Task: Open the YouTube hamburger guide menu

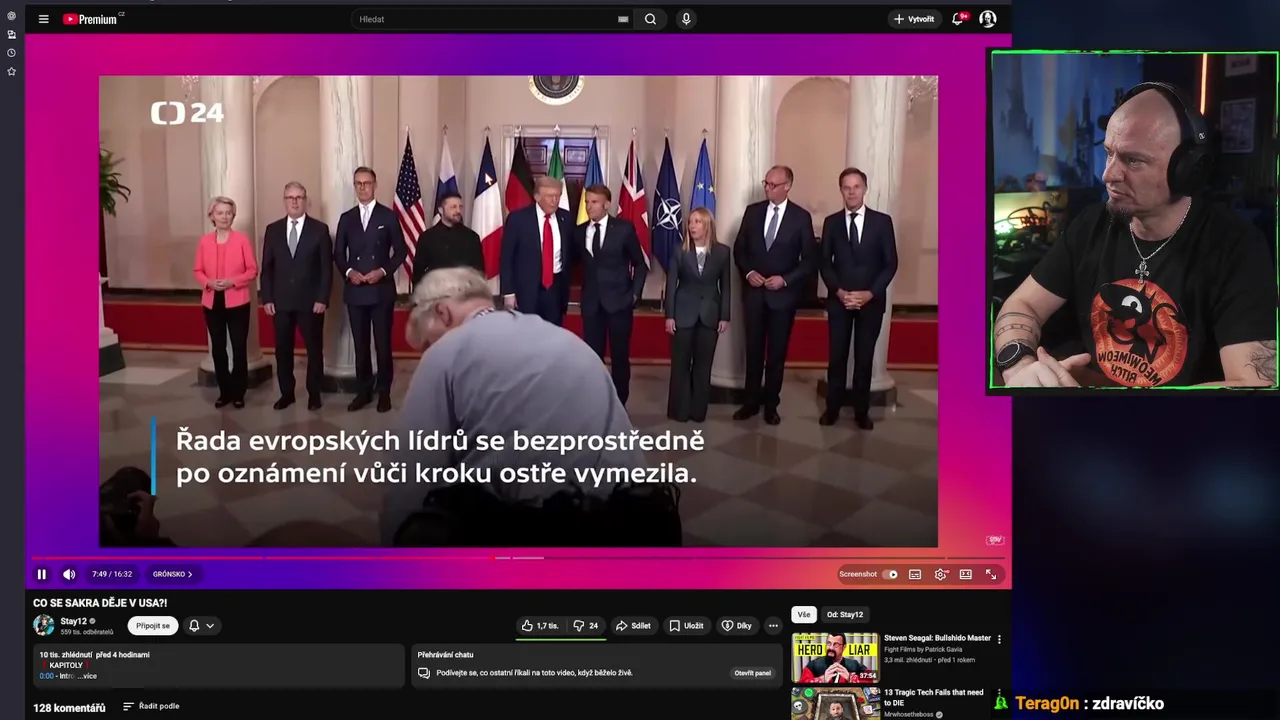Action: (x=43, y=19)
